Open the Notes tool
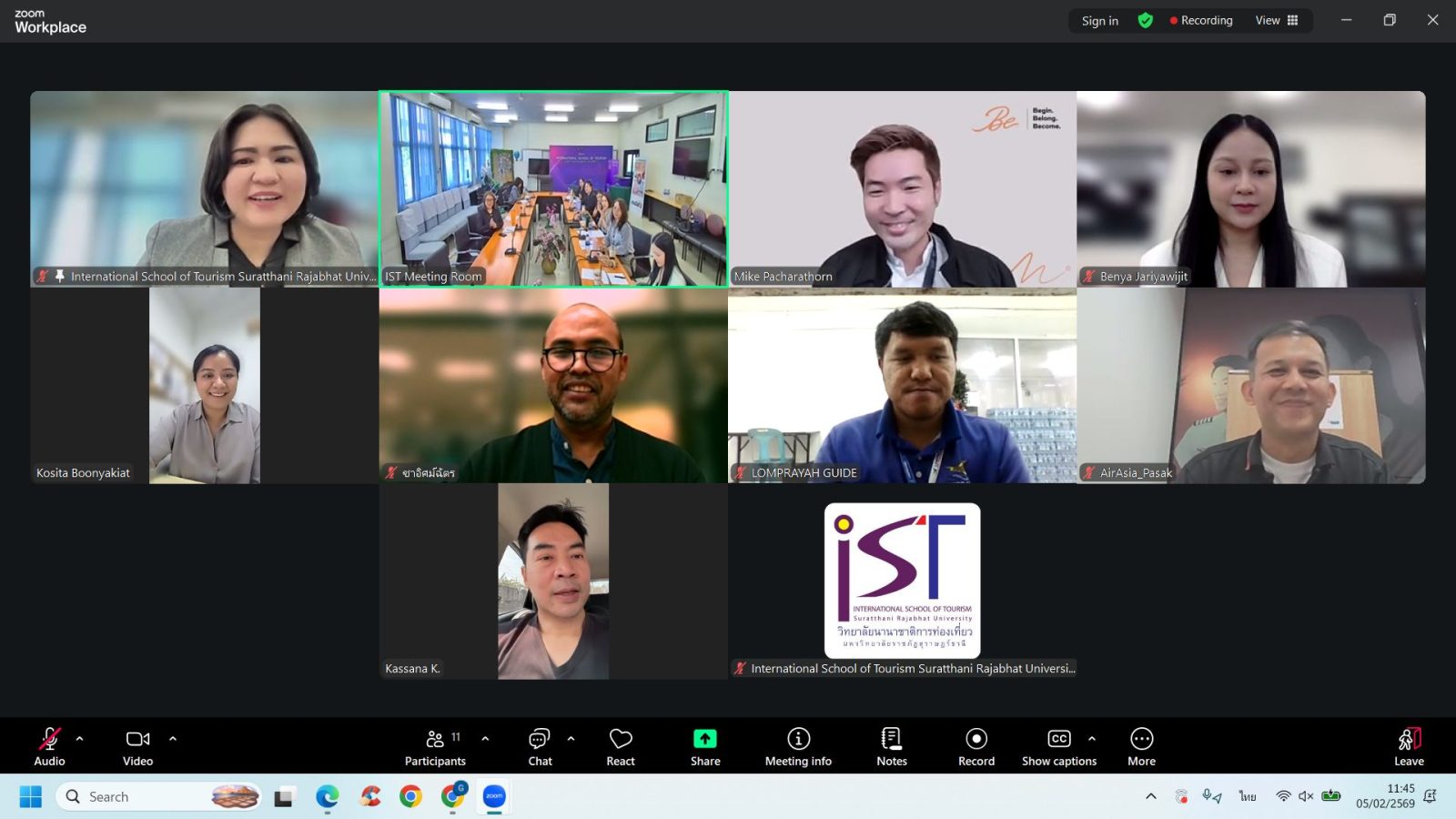 pyautogui.click(x=892, y=746)
